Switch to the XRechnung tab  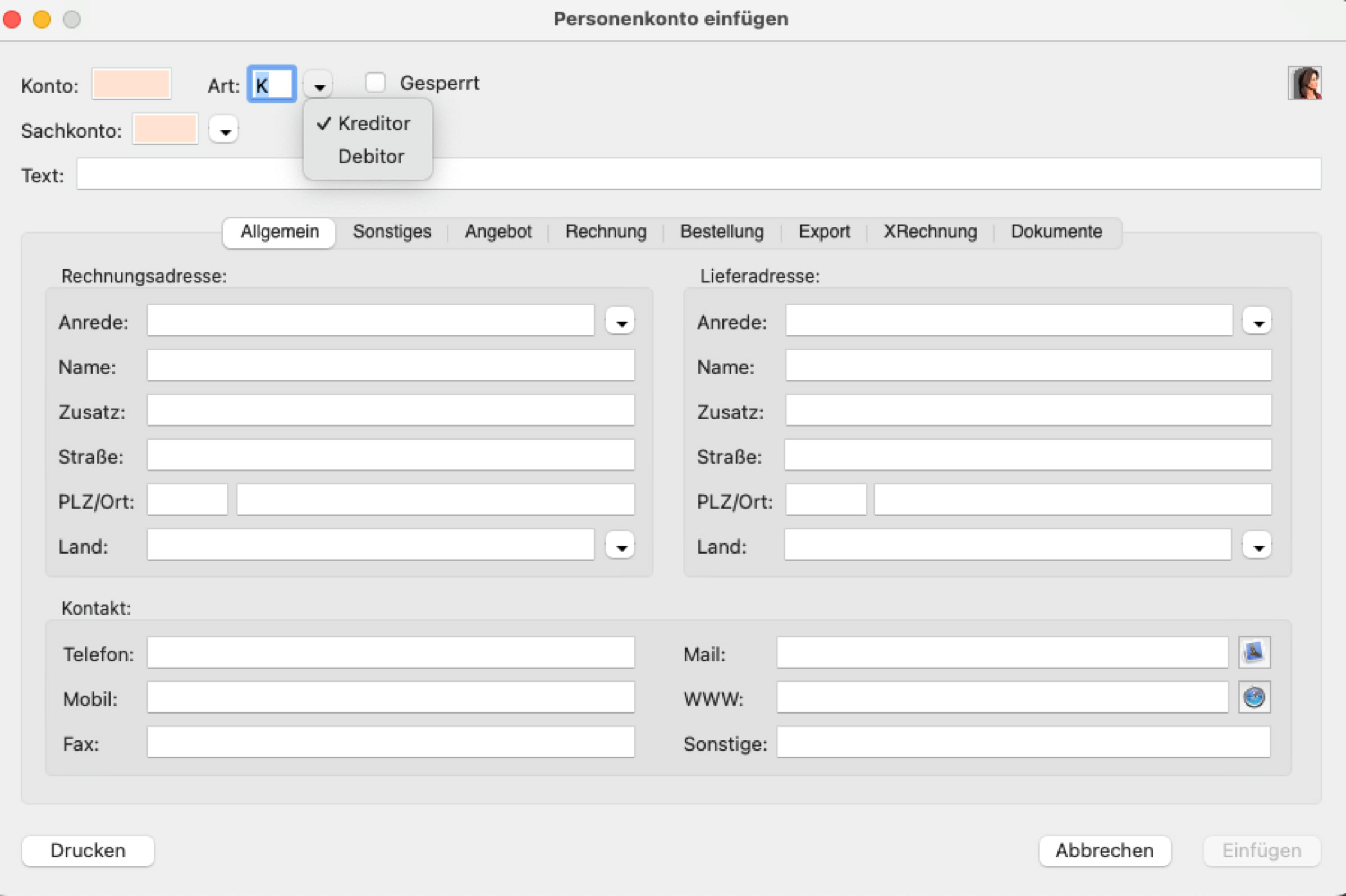tap(930, 231)
